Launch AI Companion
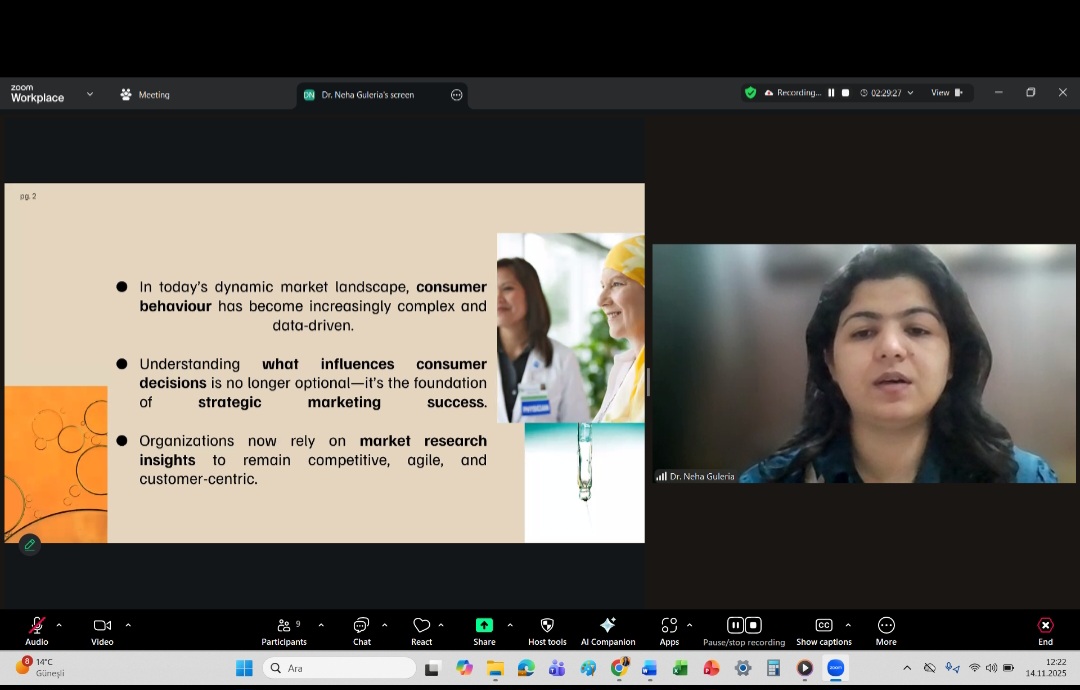 pyautogui.click(x=607, y=630)
